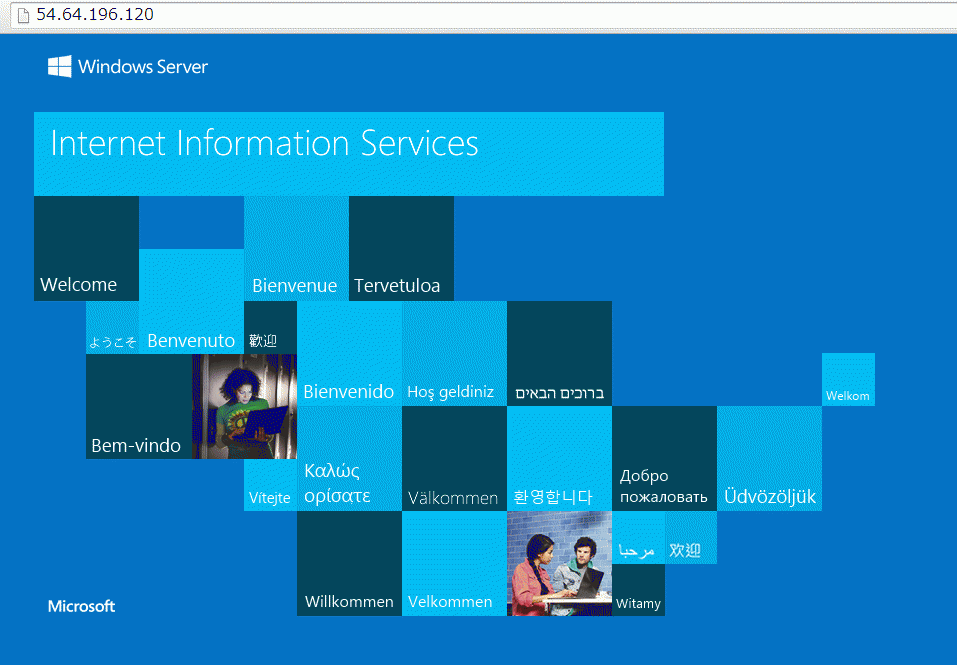957x665 pixels.
Task: Click the Hebrew ברוכים הבאים tile
Action: [x=560, y=354]
